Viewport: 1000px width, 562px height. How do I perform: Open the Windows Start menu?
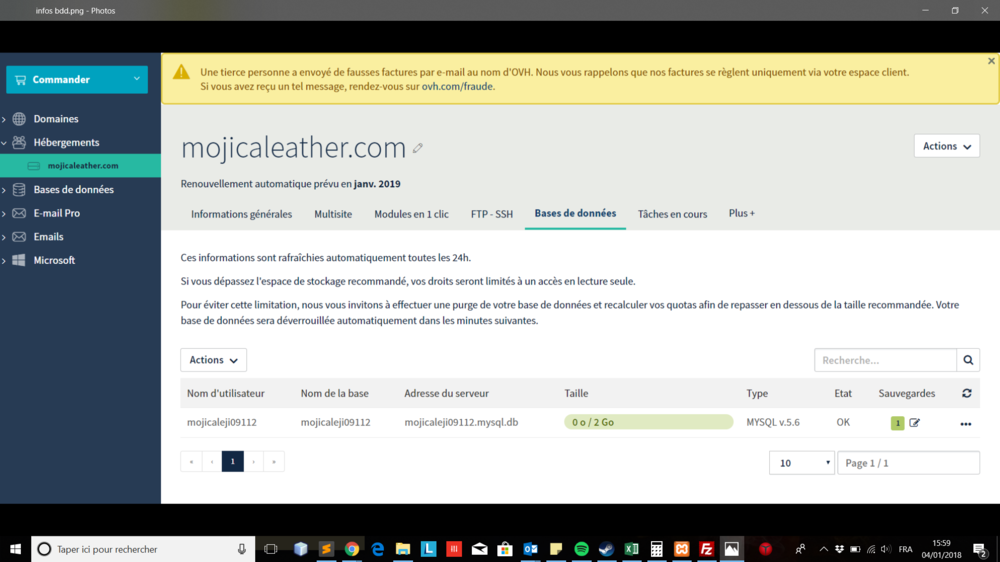(15, 549)
